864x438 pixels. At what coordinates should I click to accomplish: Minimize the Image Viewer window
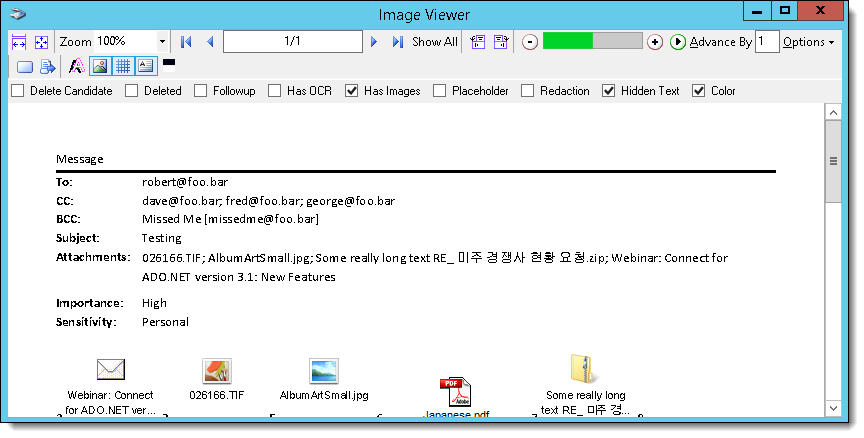pos(757,10)
